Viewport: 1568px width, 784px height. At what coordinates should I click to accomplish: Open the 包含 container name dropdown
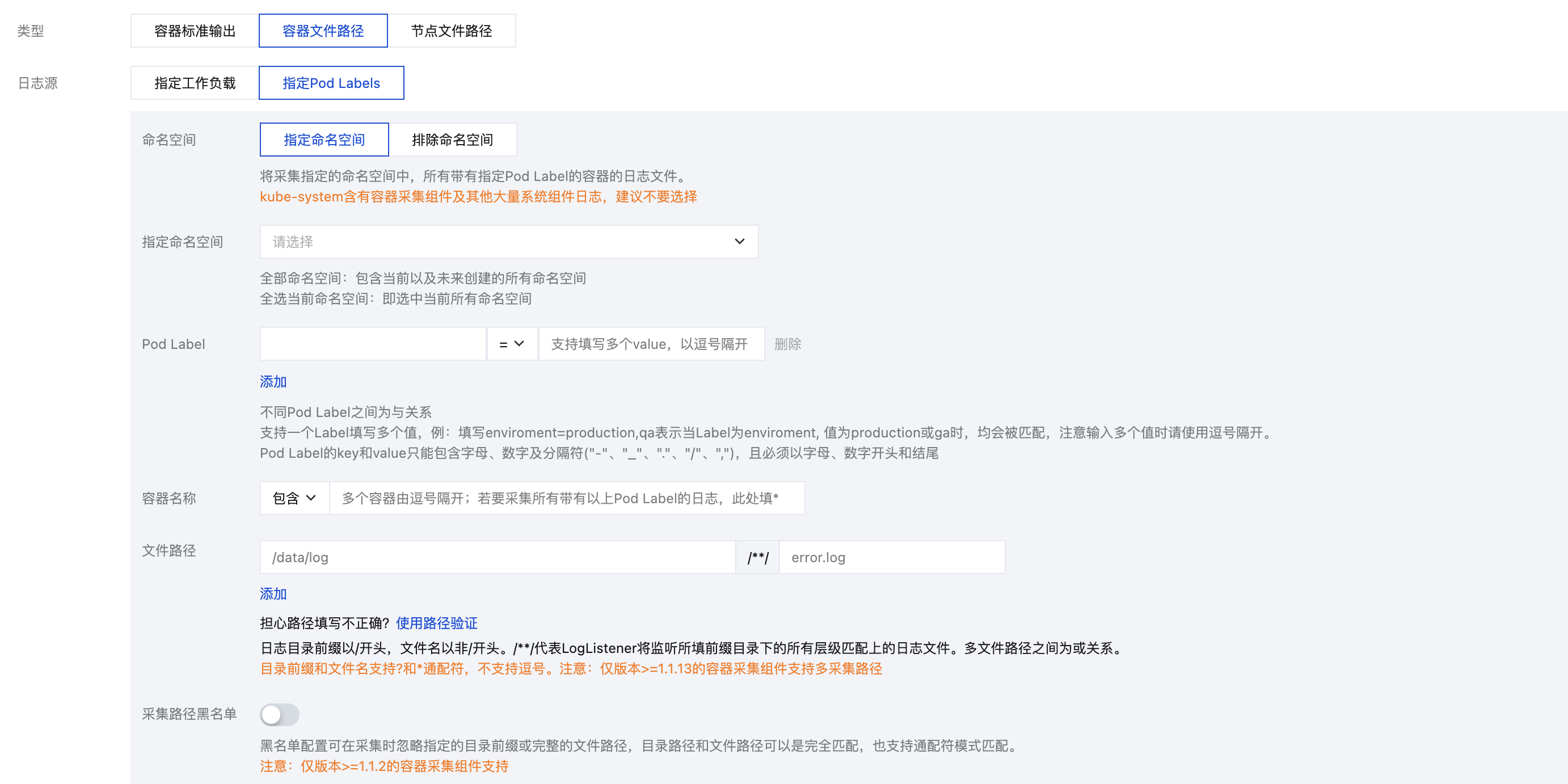[294, 499]
